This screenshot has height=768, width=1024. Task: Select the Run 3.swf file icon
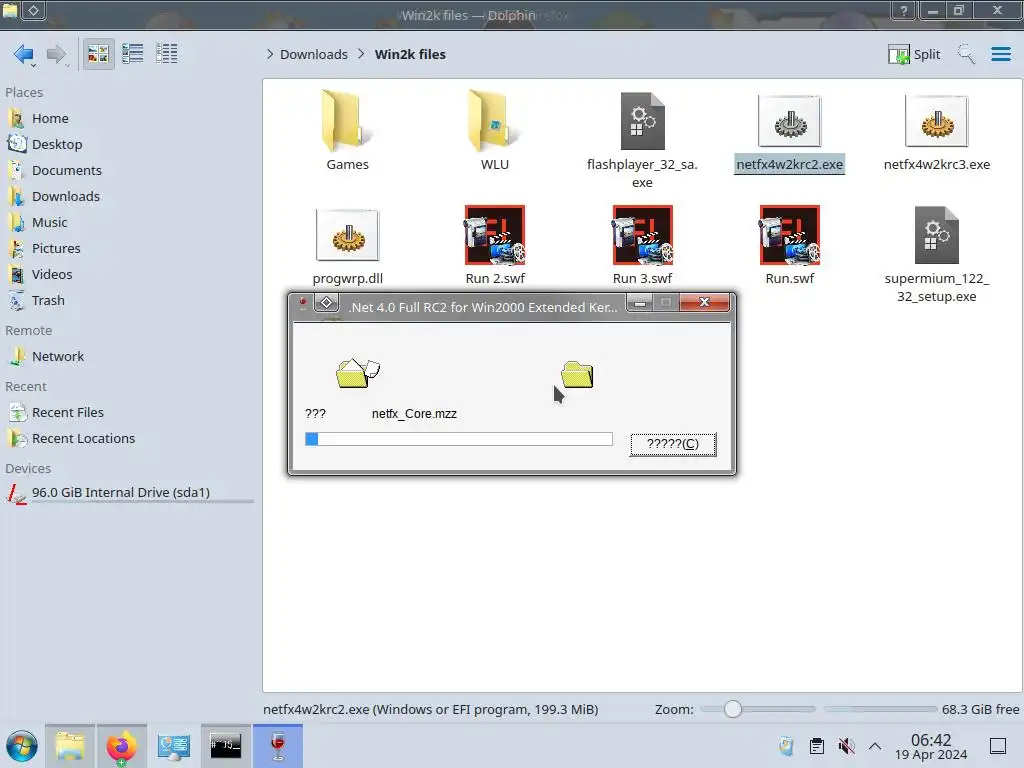643,235
